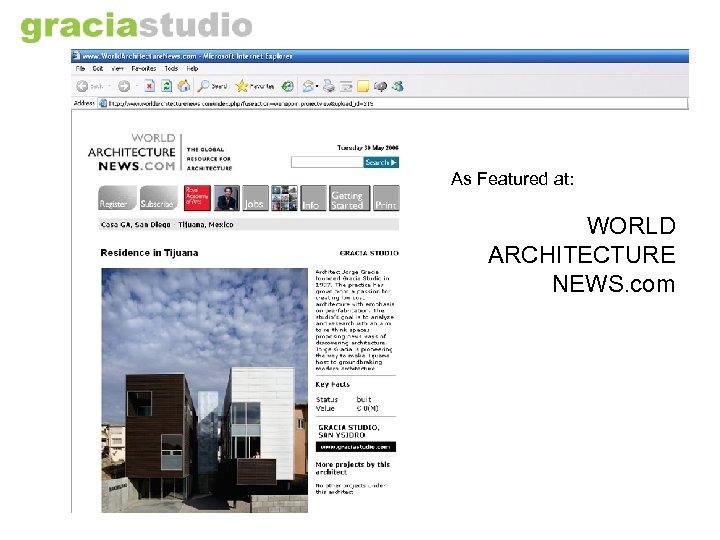
Task: Click the Edit page icon
Action: [346, 86]
